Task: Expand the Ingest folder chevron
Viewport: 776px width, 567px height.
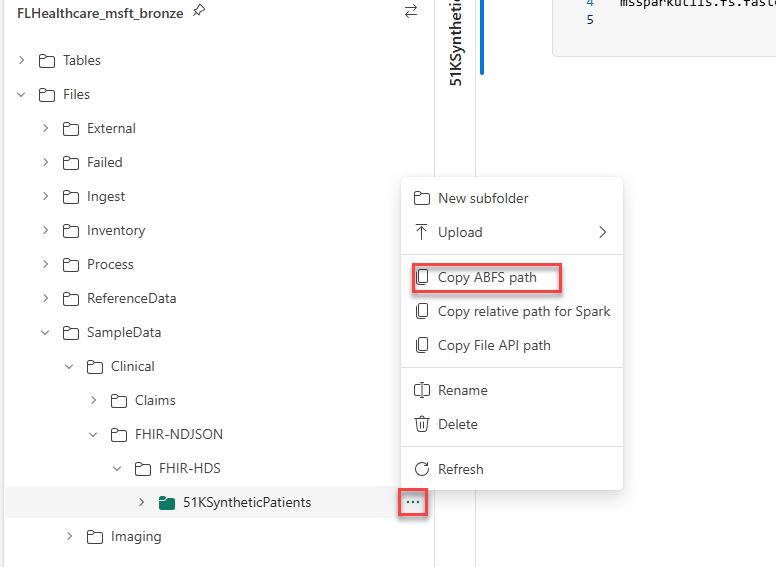Action: (46, 196)
